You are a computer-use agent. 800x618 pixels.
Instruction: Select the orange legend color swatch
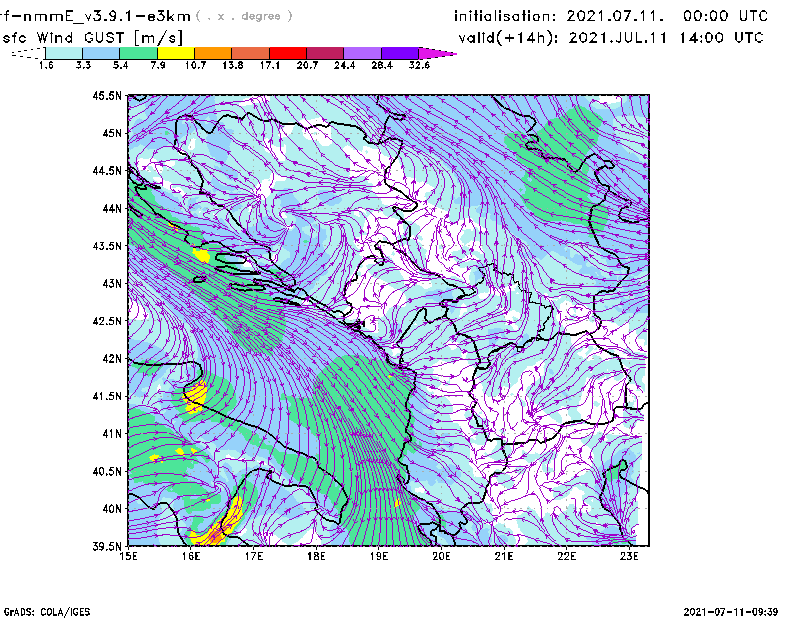tap(213, 53)
